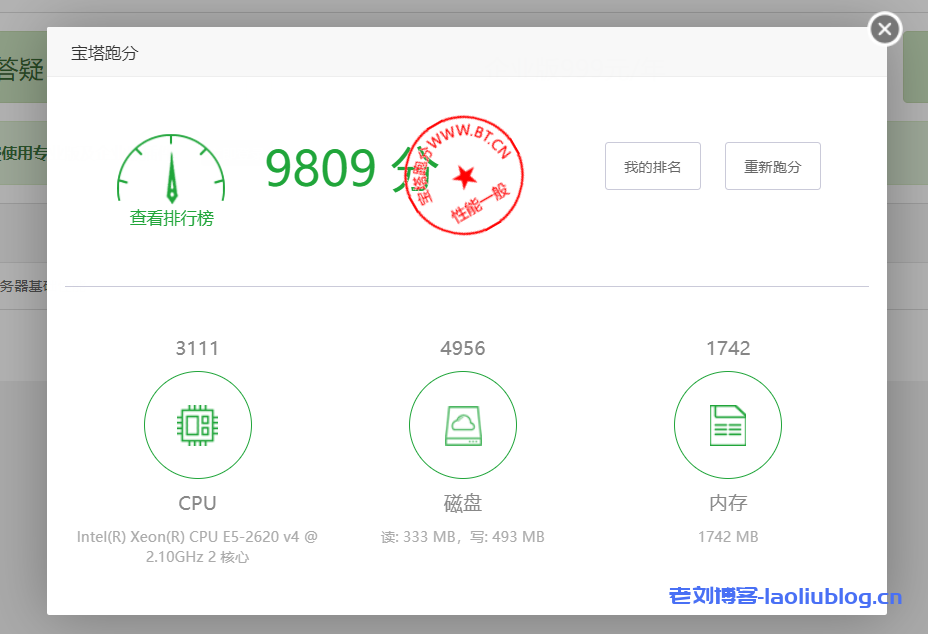Click the speedometer gauge icon

click(171, 174)
